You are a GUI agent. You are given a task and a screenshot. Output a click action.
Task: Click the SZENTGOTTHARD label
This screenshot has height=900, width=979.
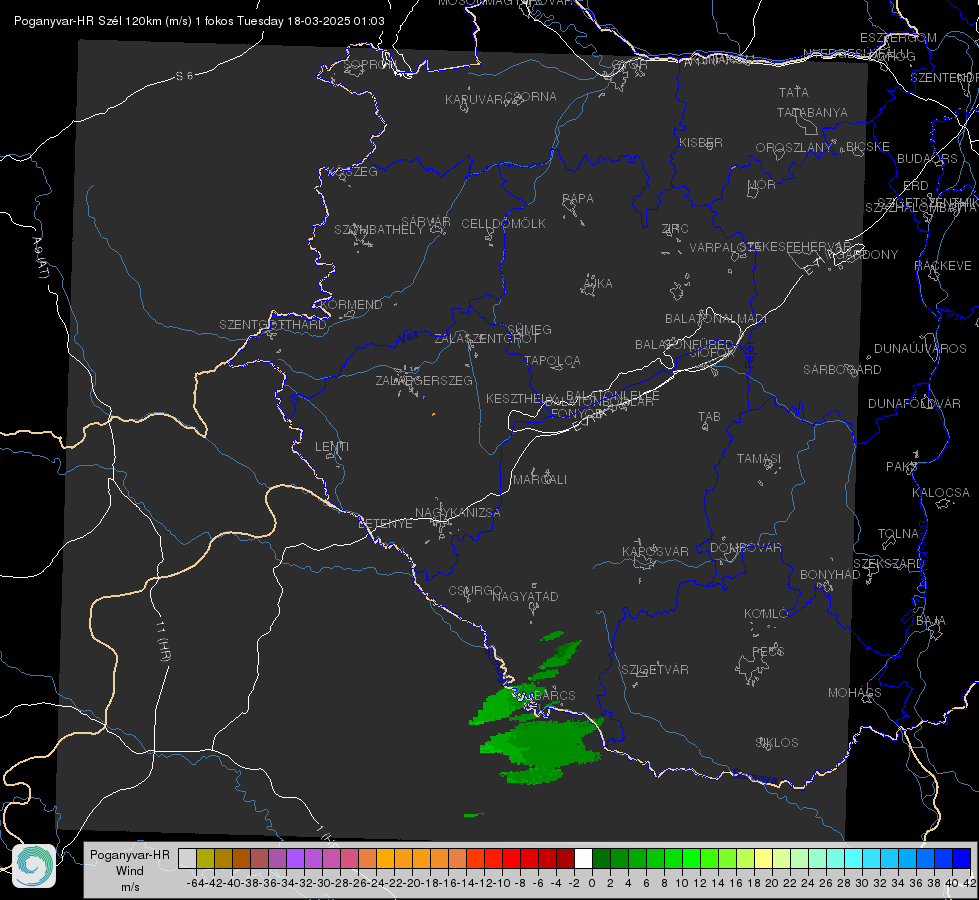273,324
